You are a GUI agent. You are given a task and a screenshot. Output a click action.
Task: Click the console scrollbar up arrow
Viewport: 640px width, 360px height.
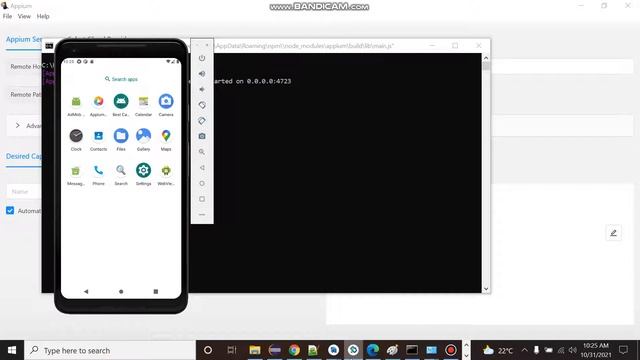point(486,58)
